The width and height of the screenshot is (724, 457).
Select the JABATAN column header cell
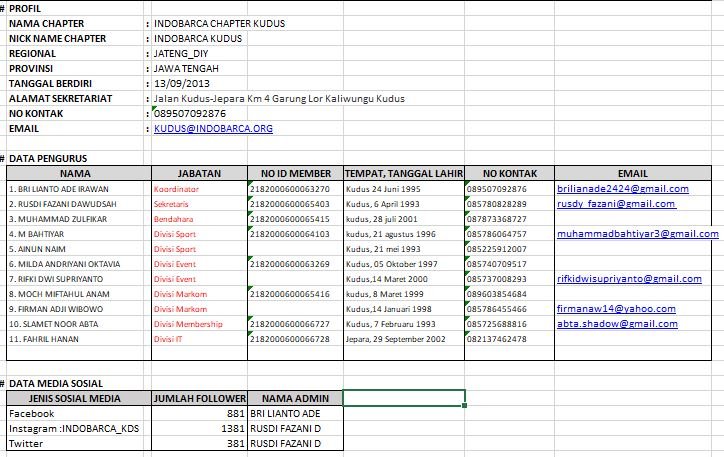199,173
